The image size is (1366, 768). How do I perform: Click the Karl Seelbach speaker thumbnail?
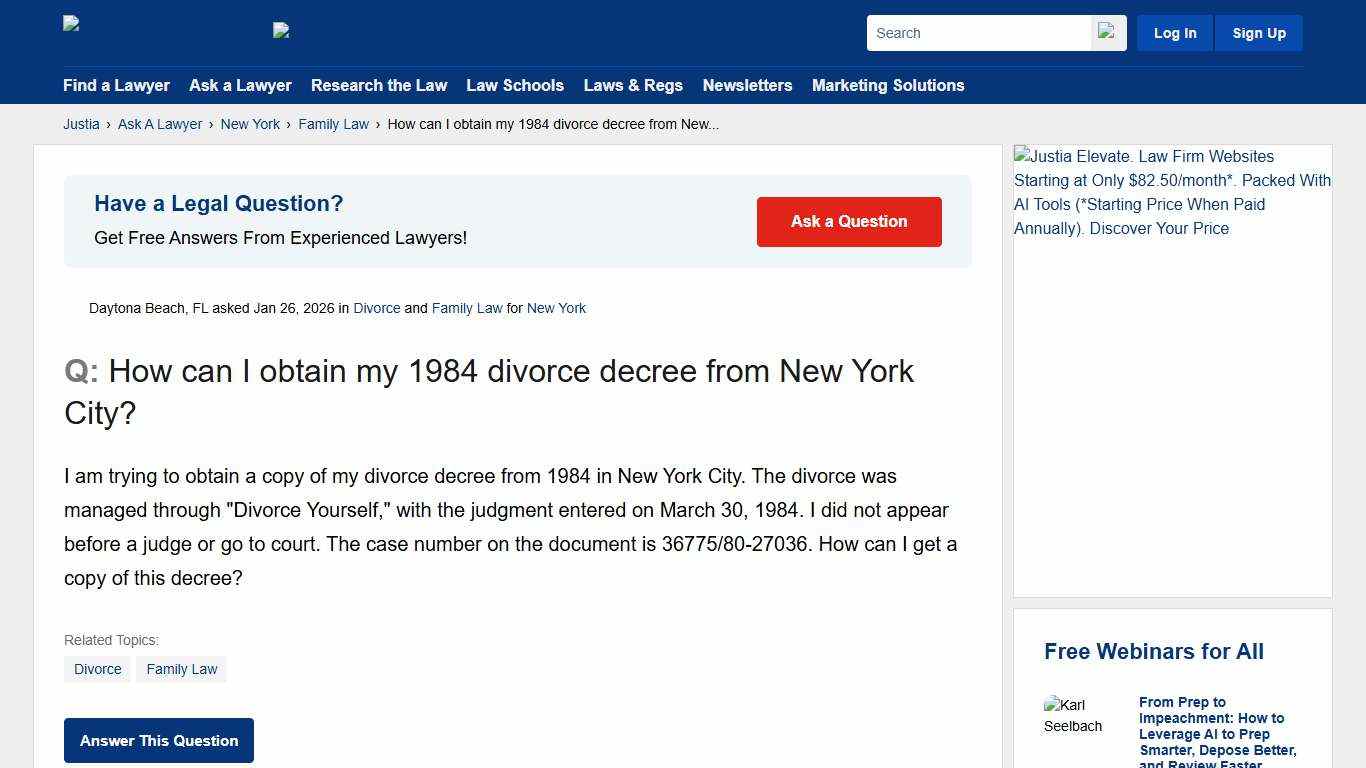1074,715
